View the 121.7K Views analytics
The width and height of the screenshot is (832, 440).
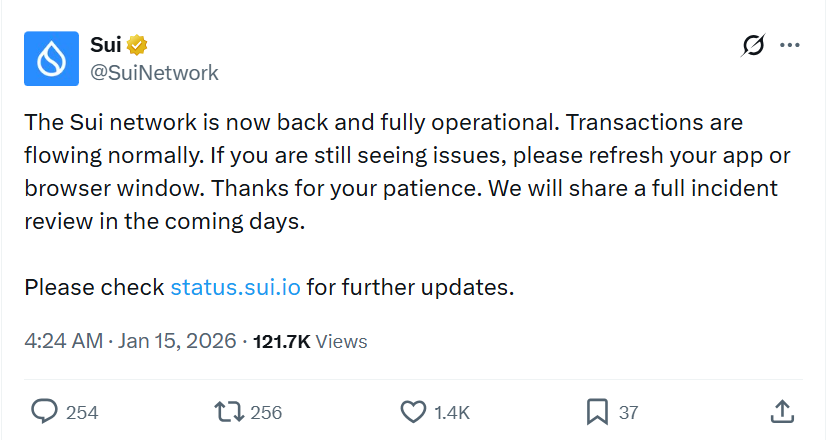pyautogui.click(x=310, y=341)
